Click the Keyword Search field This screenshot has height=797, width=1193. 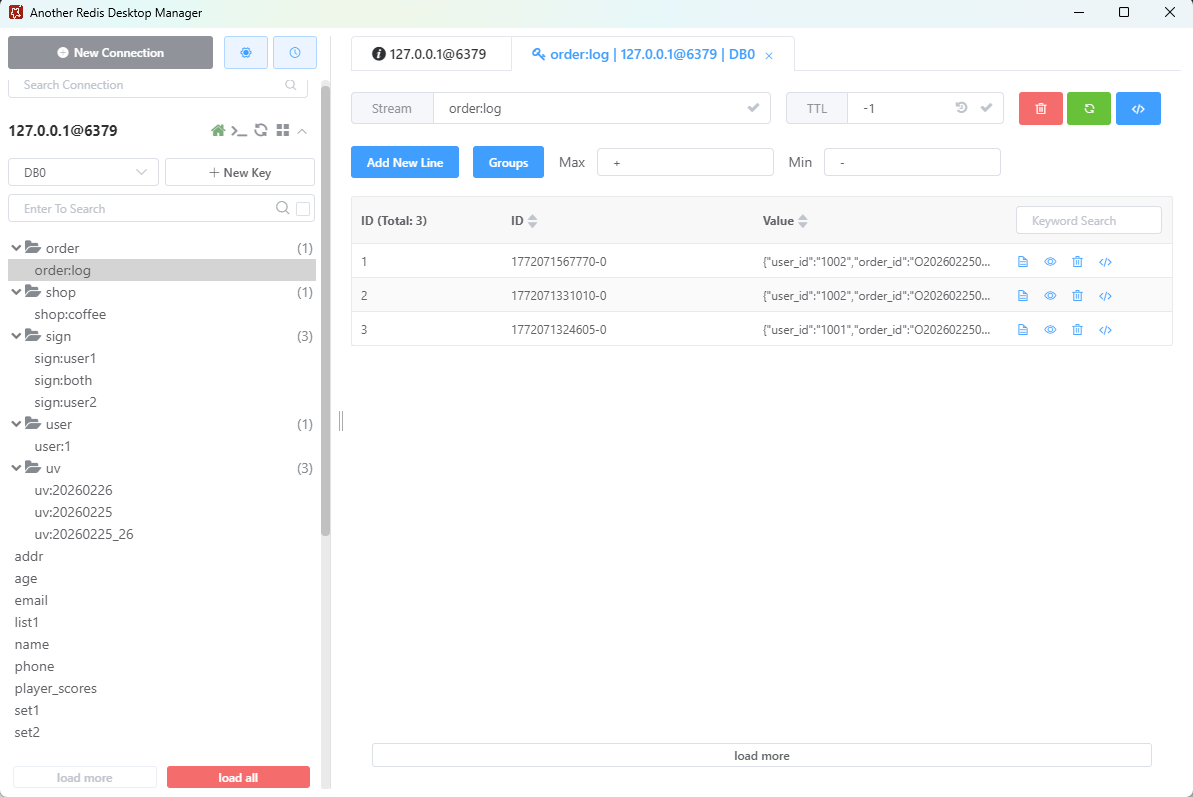pyautogui.click(x=1088, y=221)
